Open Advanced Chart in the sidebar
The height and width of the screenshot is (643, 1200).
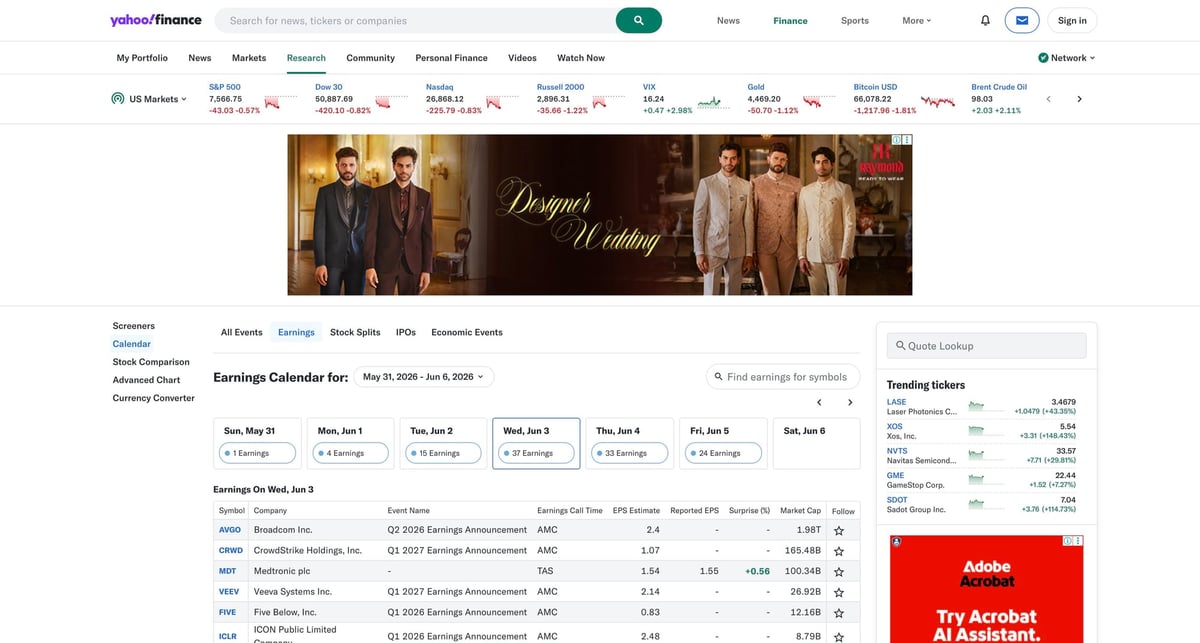(146, 380)
